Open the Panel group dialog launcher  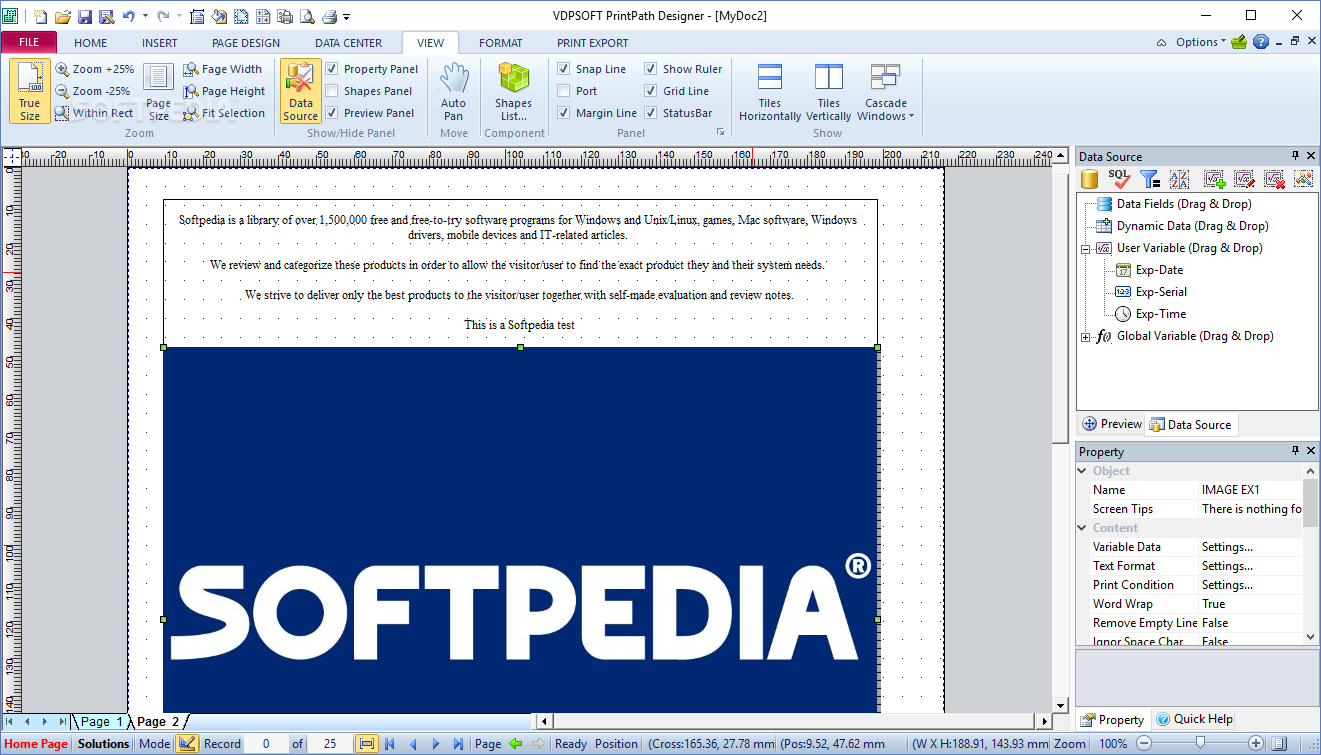[719, 133]
